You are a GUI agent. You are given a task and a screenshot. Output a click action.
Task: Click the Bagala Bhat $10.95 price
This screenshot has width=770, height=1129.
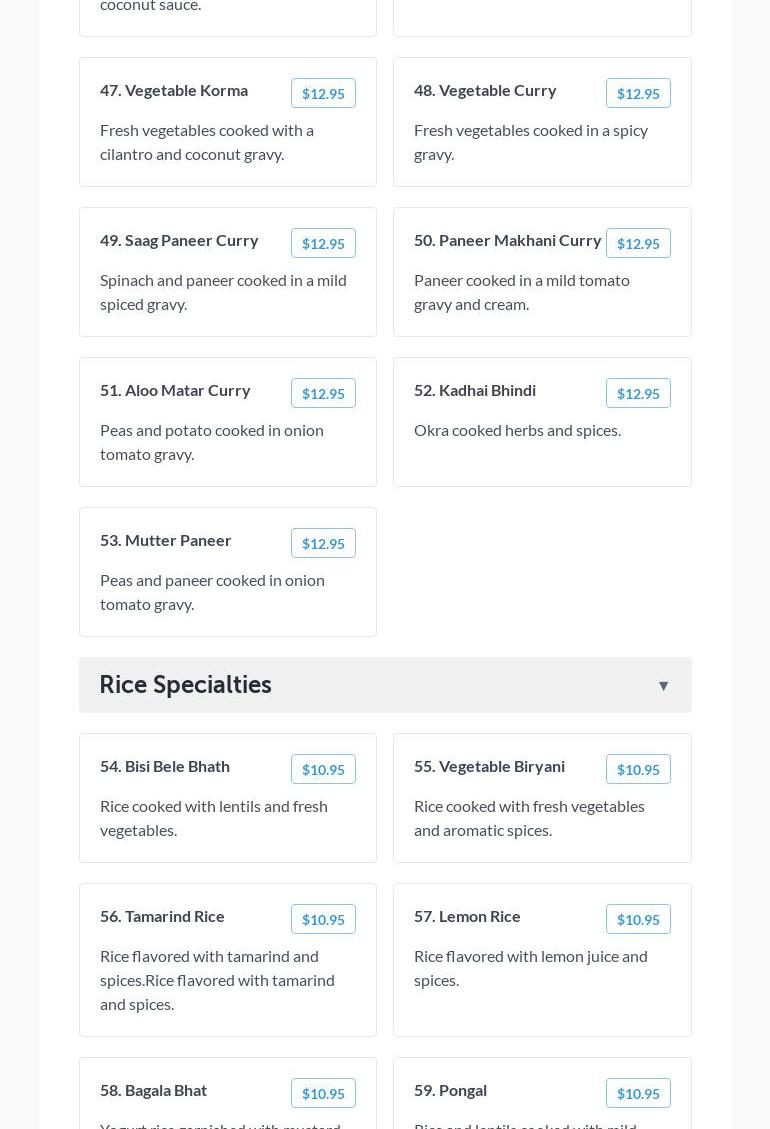323,1093
